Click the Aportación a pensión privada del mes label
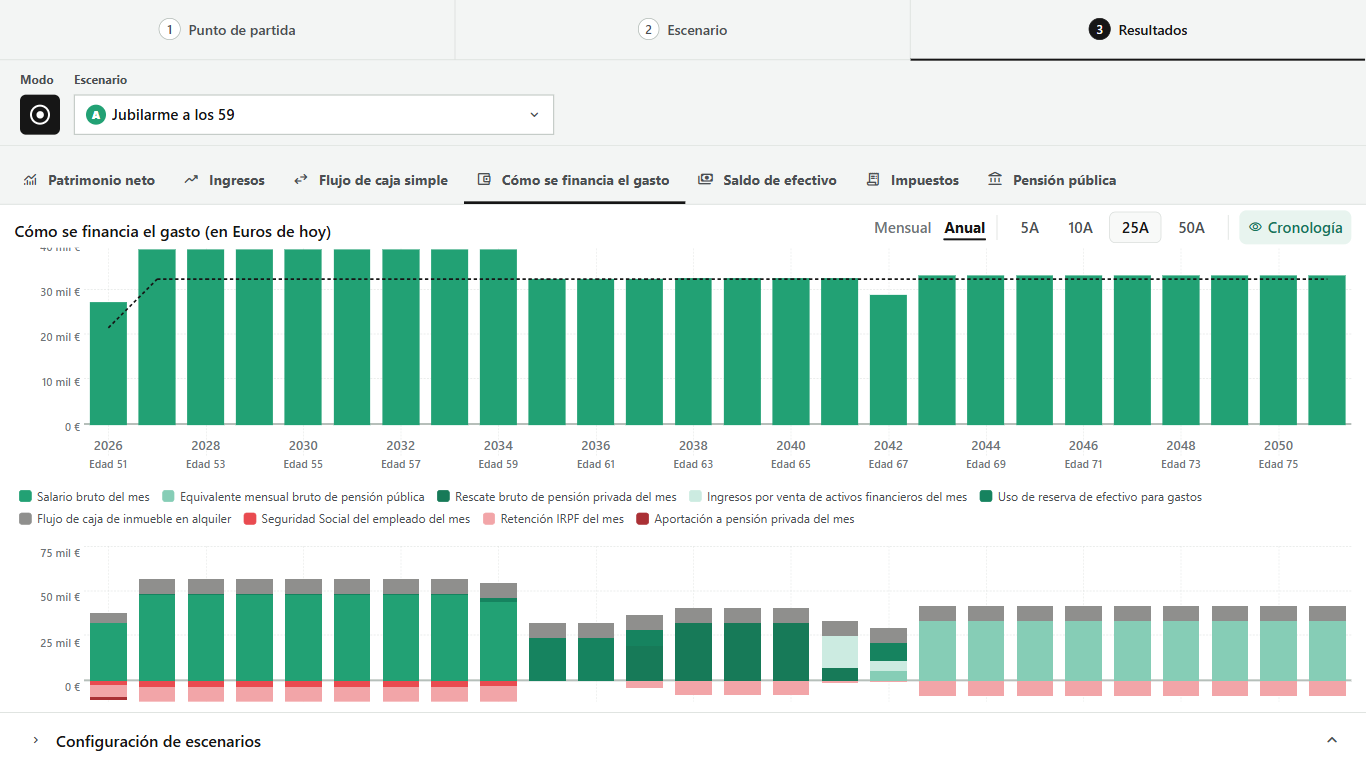Image resolution: width=1366 pixels, height=768 pixels. (754, 519)
